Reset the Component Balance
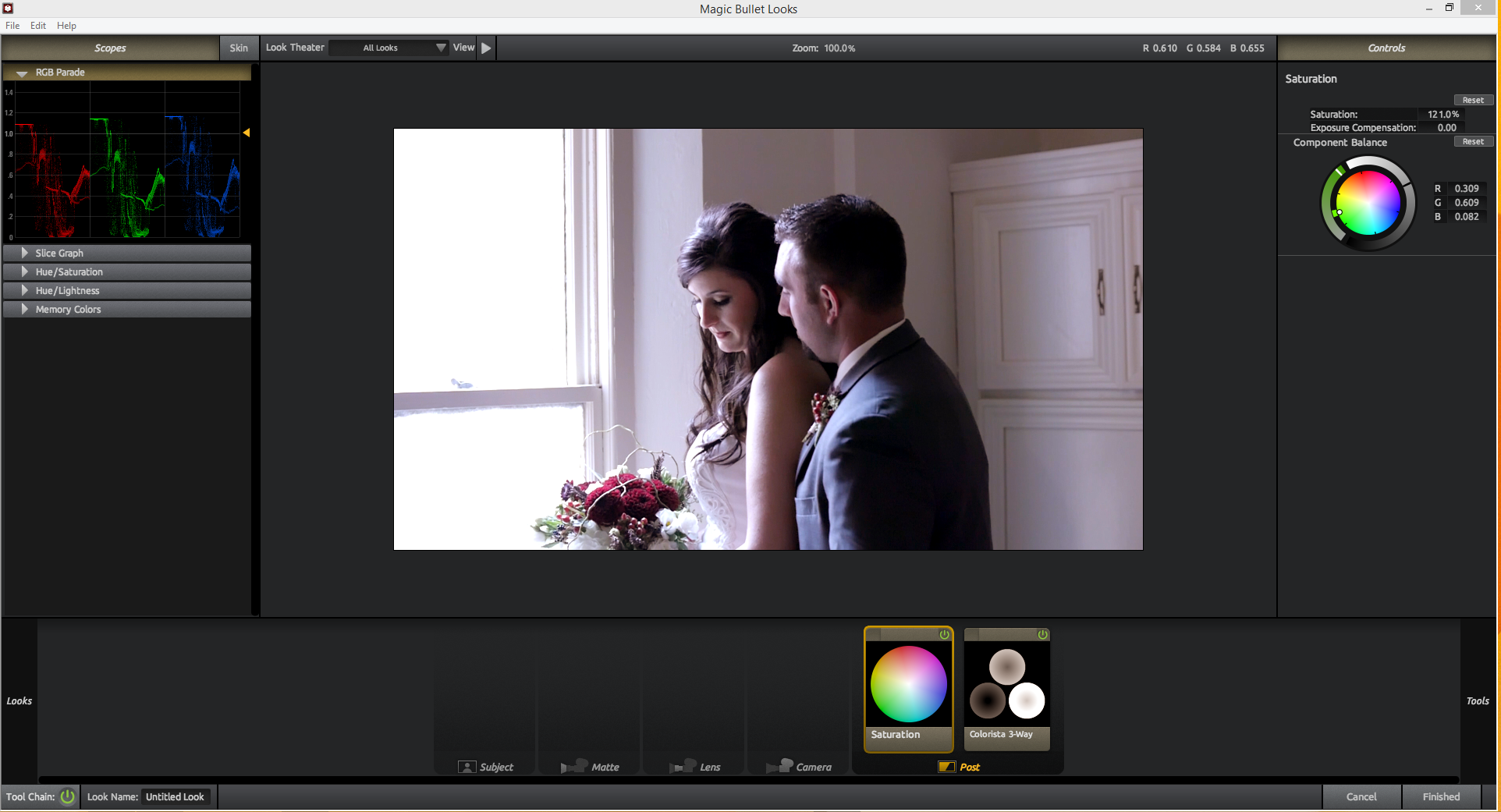This screenshot has width=1501, height=812. point(1473,141)
